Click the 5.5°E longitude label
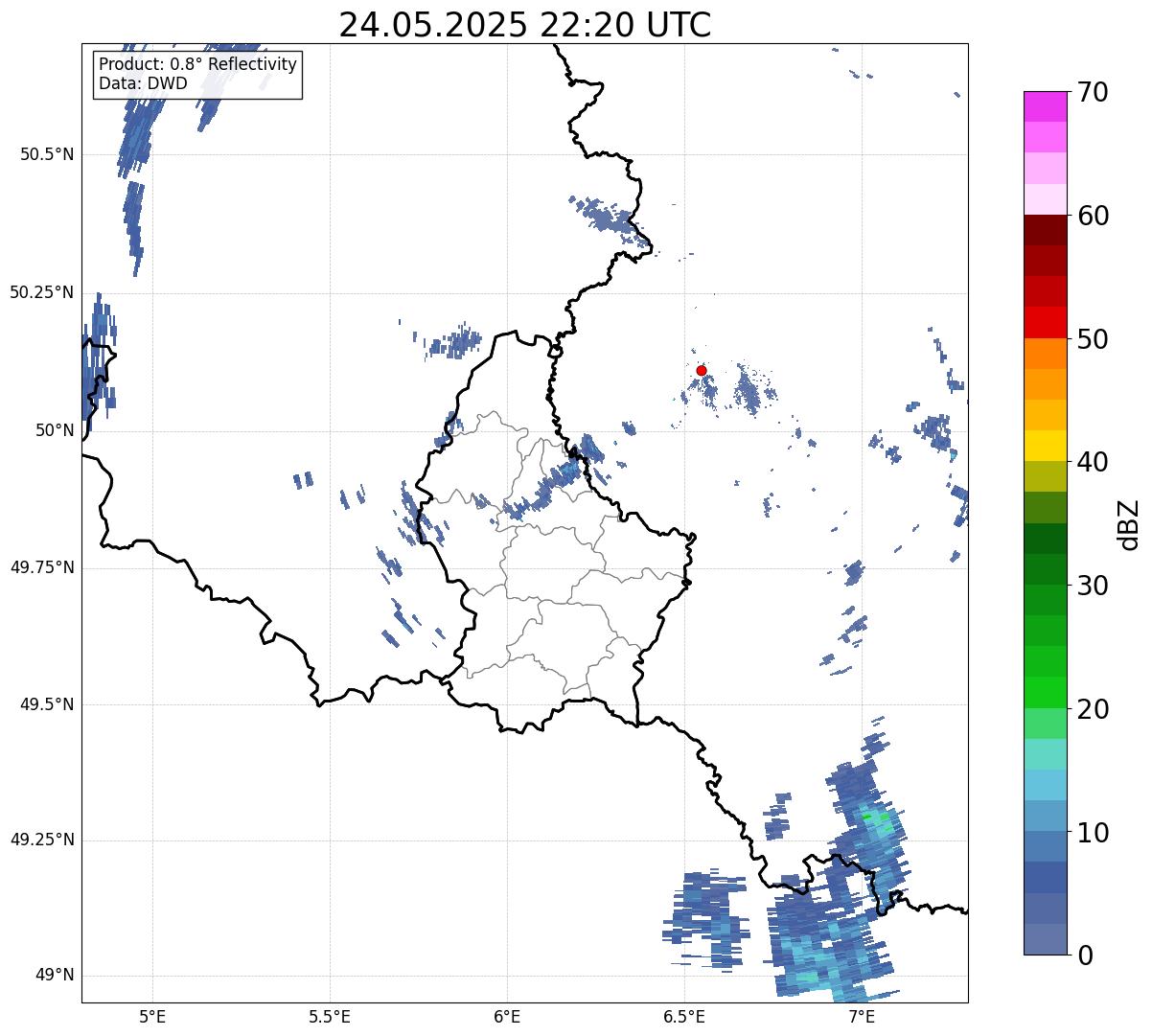This screenshot has width=1152, height=1036. tap(330, 1016)
